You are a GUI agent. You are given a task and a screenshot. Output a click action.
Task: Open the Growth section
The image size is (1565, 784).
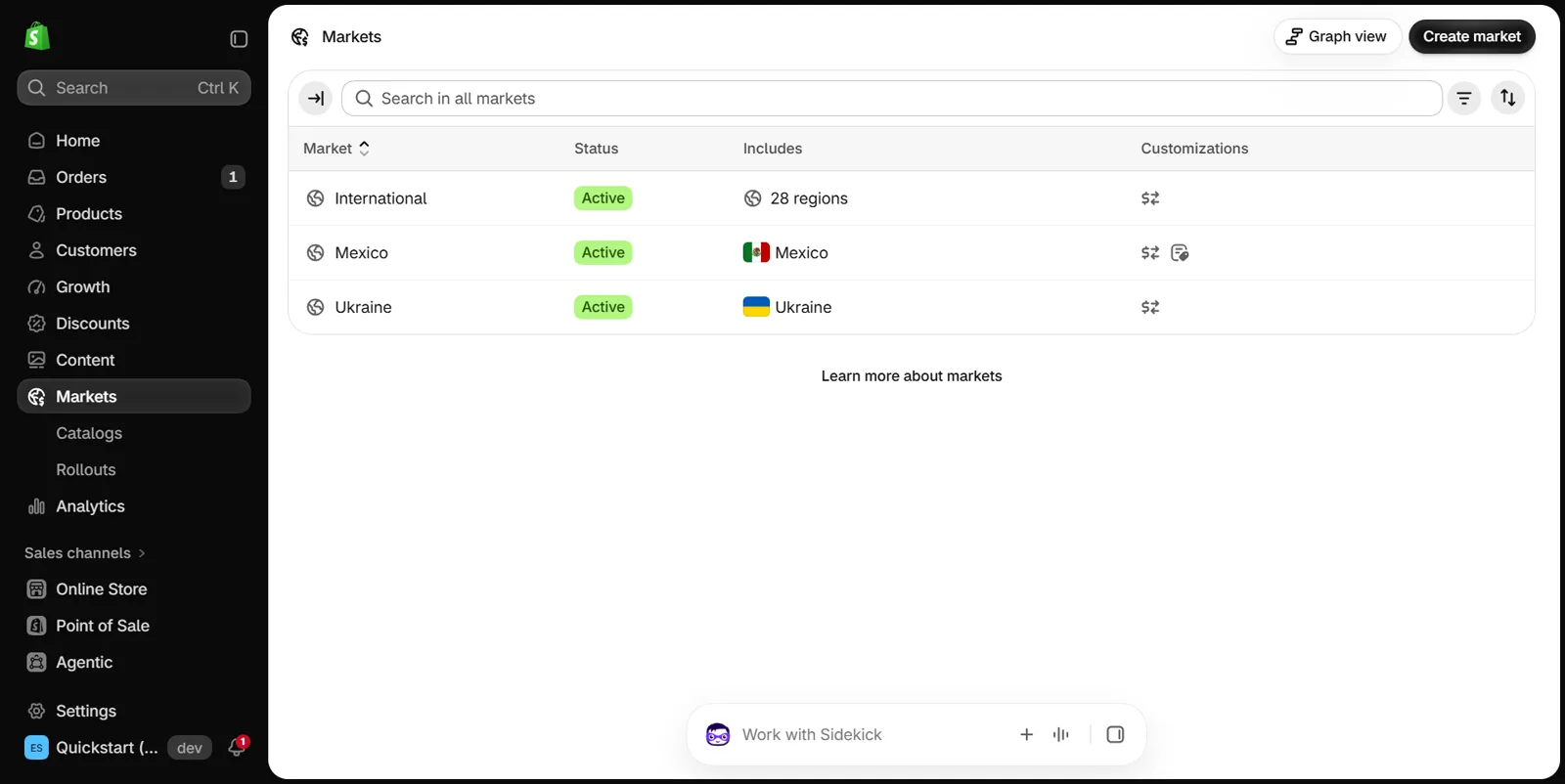point(134,287)
